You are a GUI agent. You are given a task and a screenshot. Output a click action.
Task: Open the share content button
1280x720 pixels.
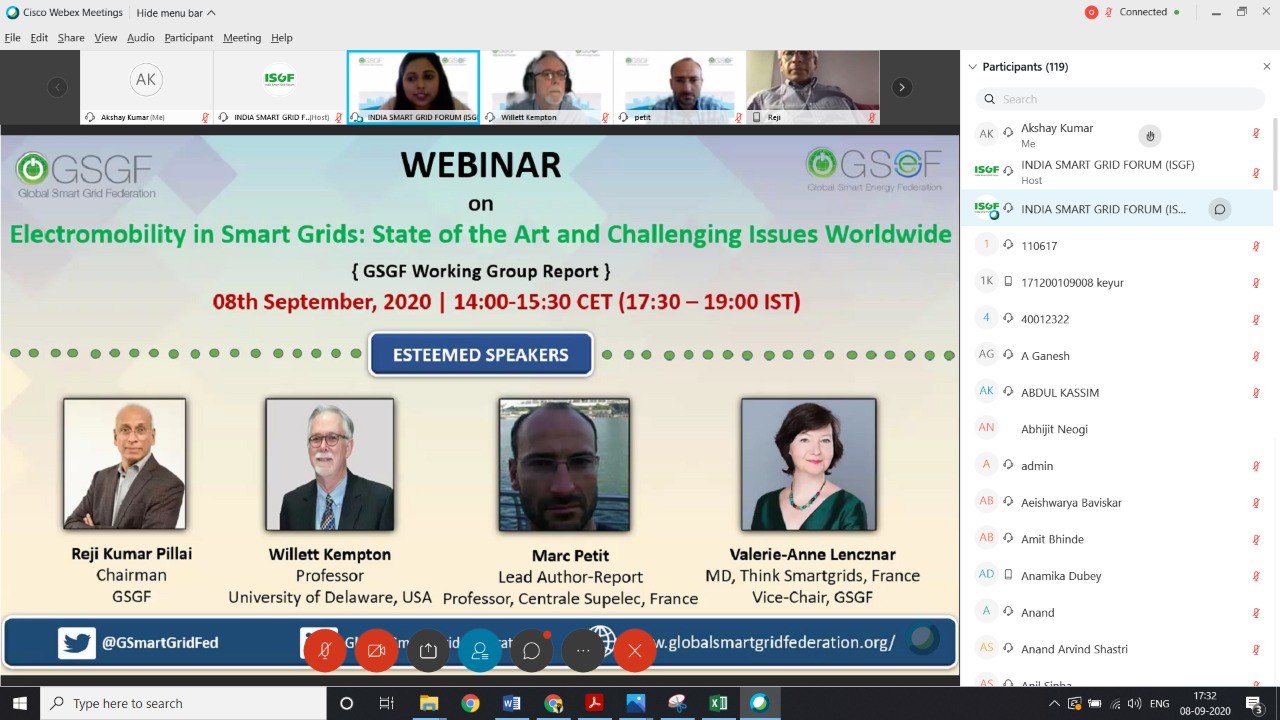coord(428,651)
